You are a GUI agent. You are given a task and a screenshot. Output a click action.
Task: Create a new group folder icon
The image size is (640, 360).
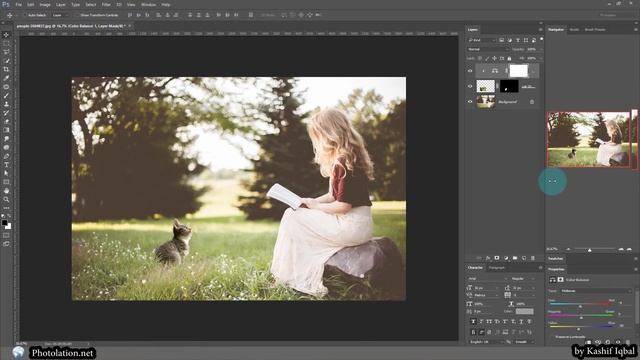point(515,258)
